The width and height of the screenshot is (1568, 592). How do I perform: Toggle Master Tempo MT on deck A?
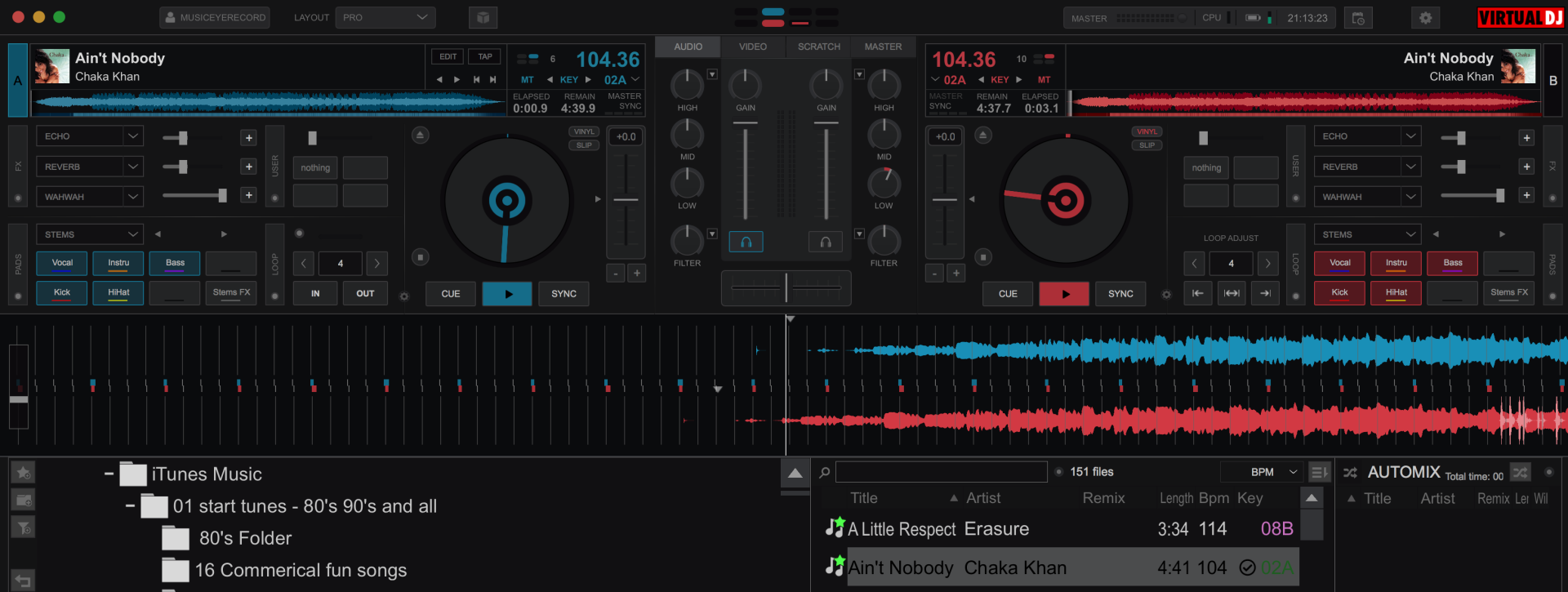click(x=528, y=80)
